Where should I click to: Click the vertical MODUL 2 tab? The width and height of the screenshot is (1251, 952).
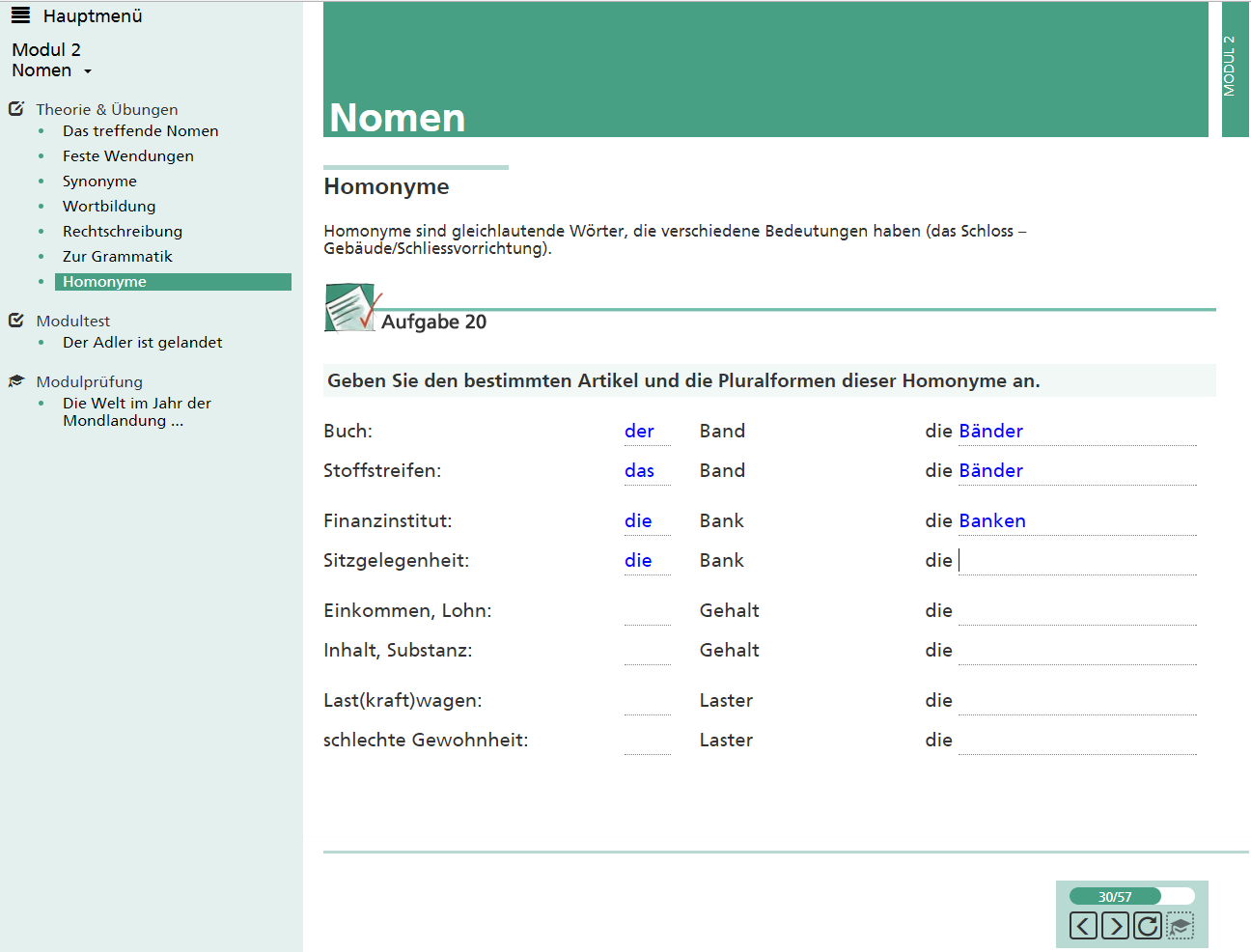click(1235, 69)
